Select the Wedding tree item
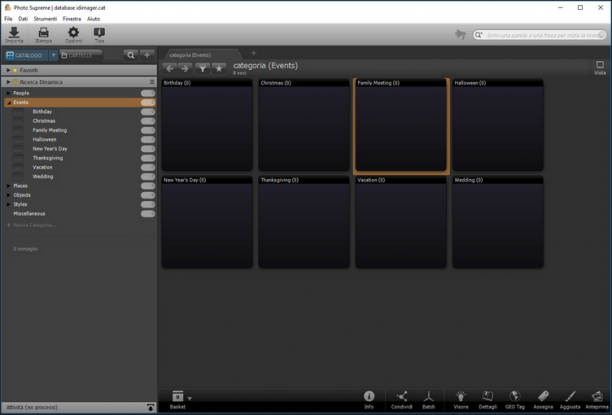The image size is (612, 415). tap(43, 176)
